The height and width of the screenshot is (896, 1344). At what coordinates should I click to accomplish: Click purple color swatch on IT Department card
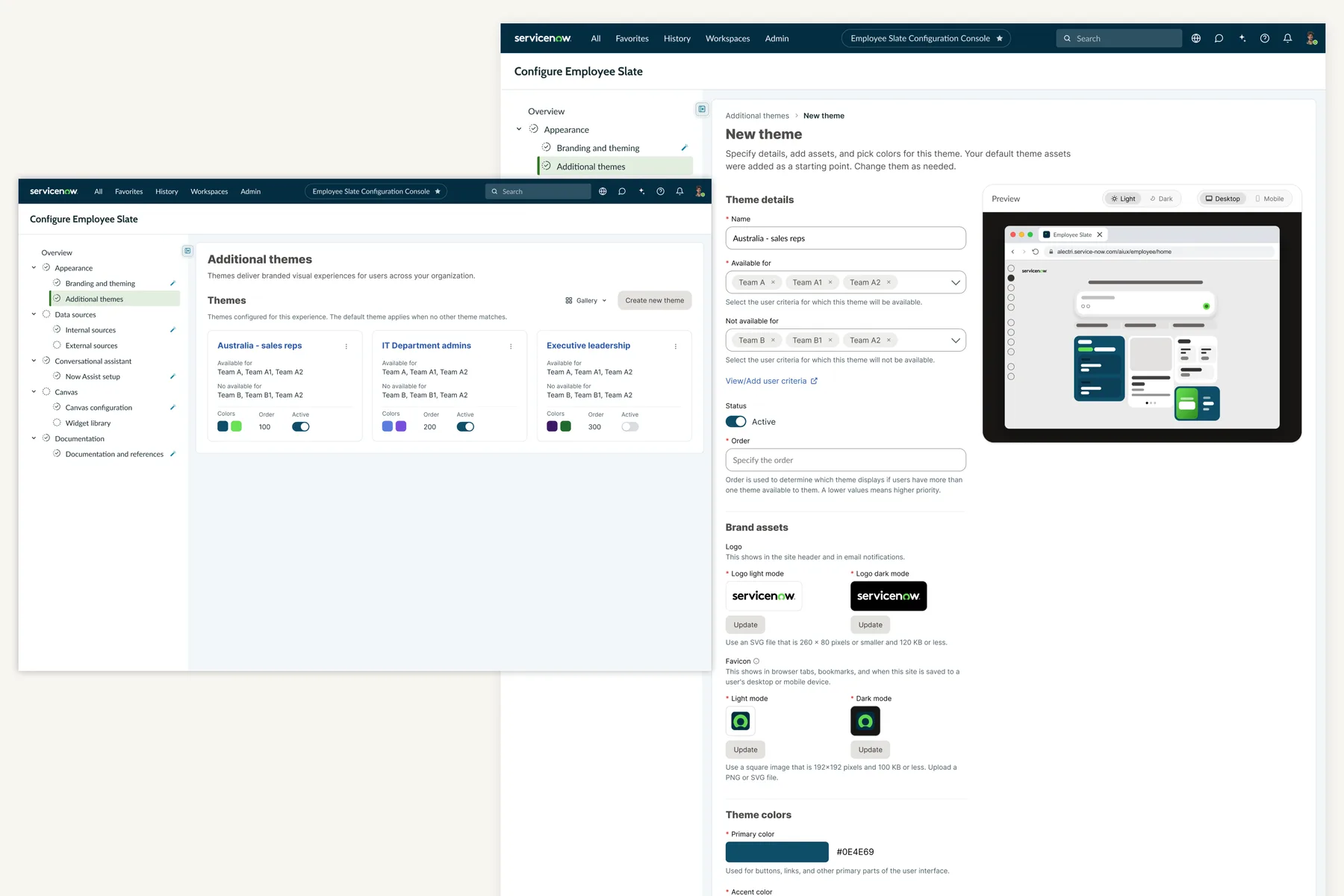coord(401,426)
